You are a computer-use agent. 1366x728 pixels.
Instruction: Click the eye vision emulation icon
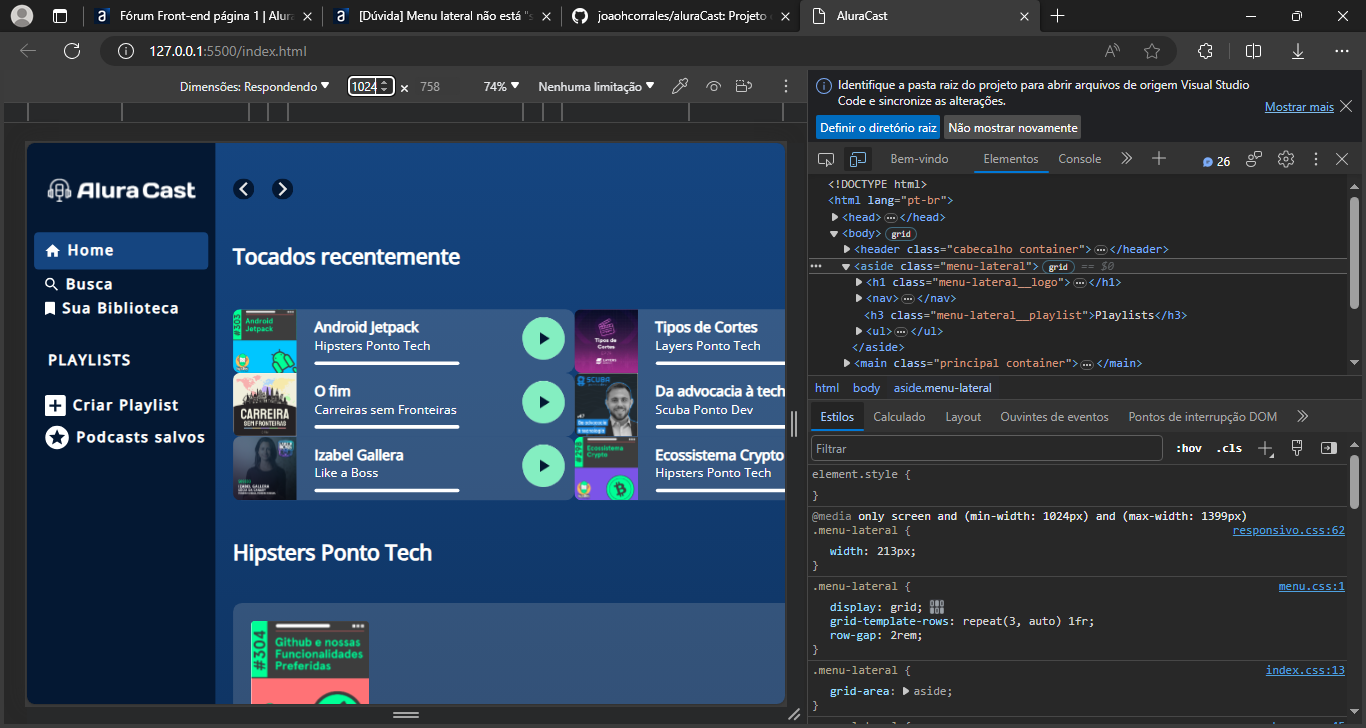pyautogui.click(x=713, y=87)
